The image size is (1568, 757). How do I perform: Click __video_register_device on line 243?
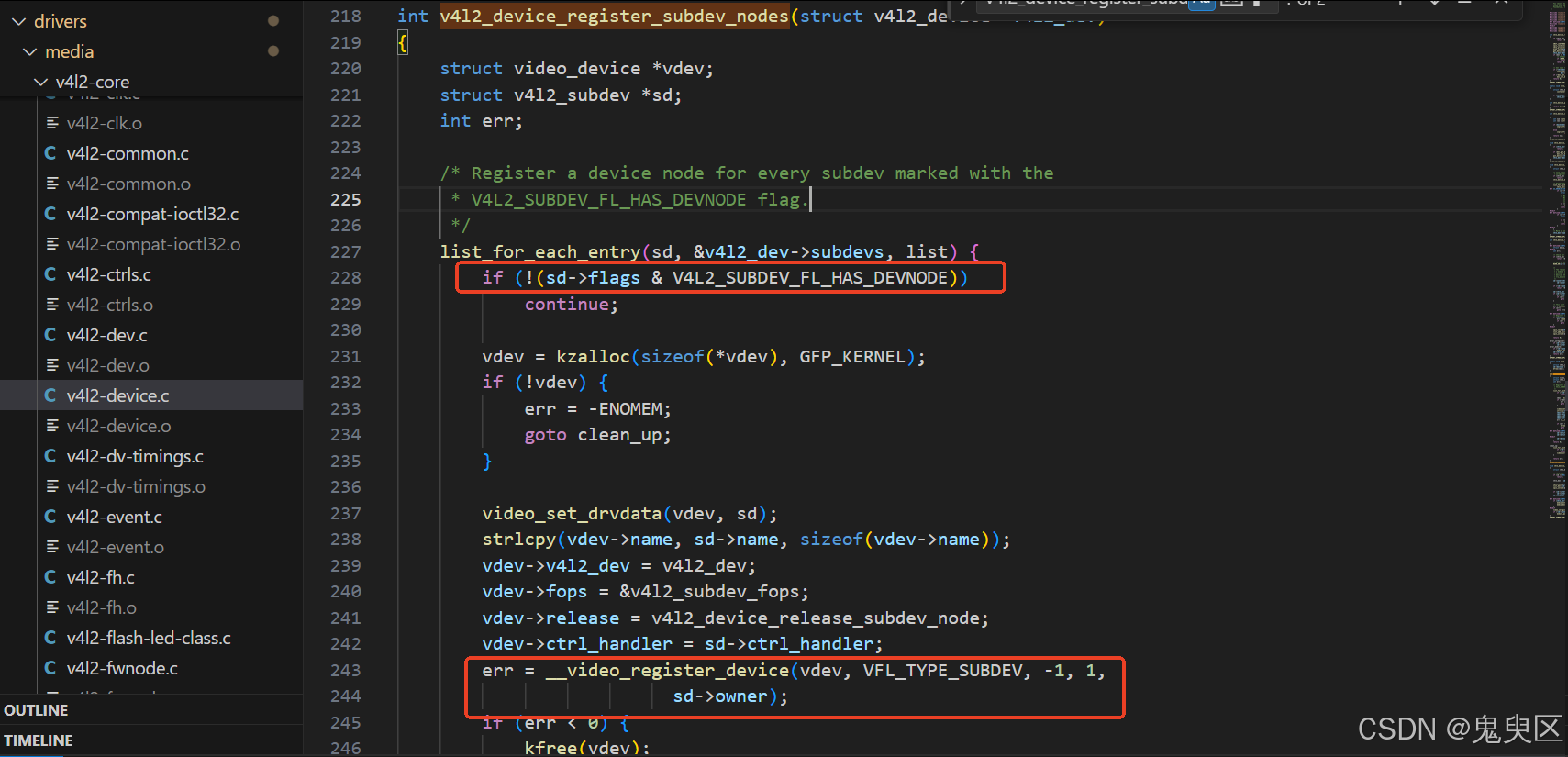coord(667,670)
